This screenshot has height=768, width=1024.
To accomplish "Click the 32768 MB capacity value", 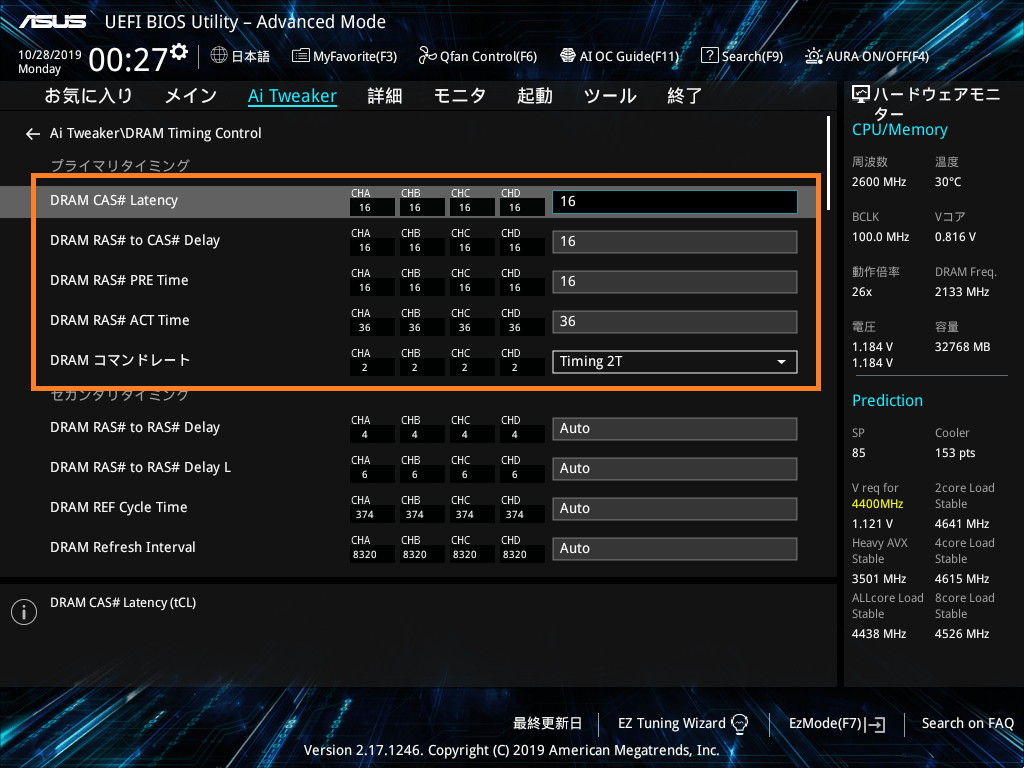I will [x=963, y=347].
